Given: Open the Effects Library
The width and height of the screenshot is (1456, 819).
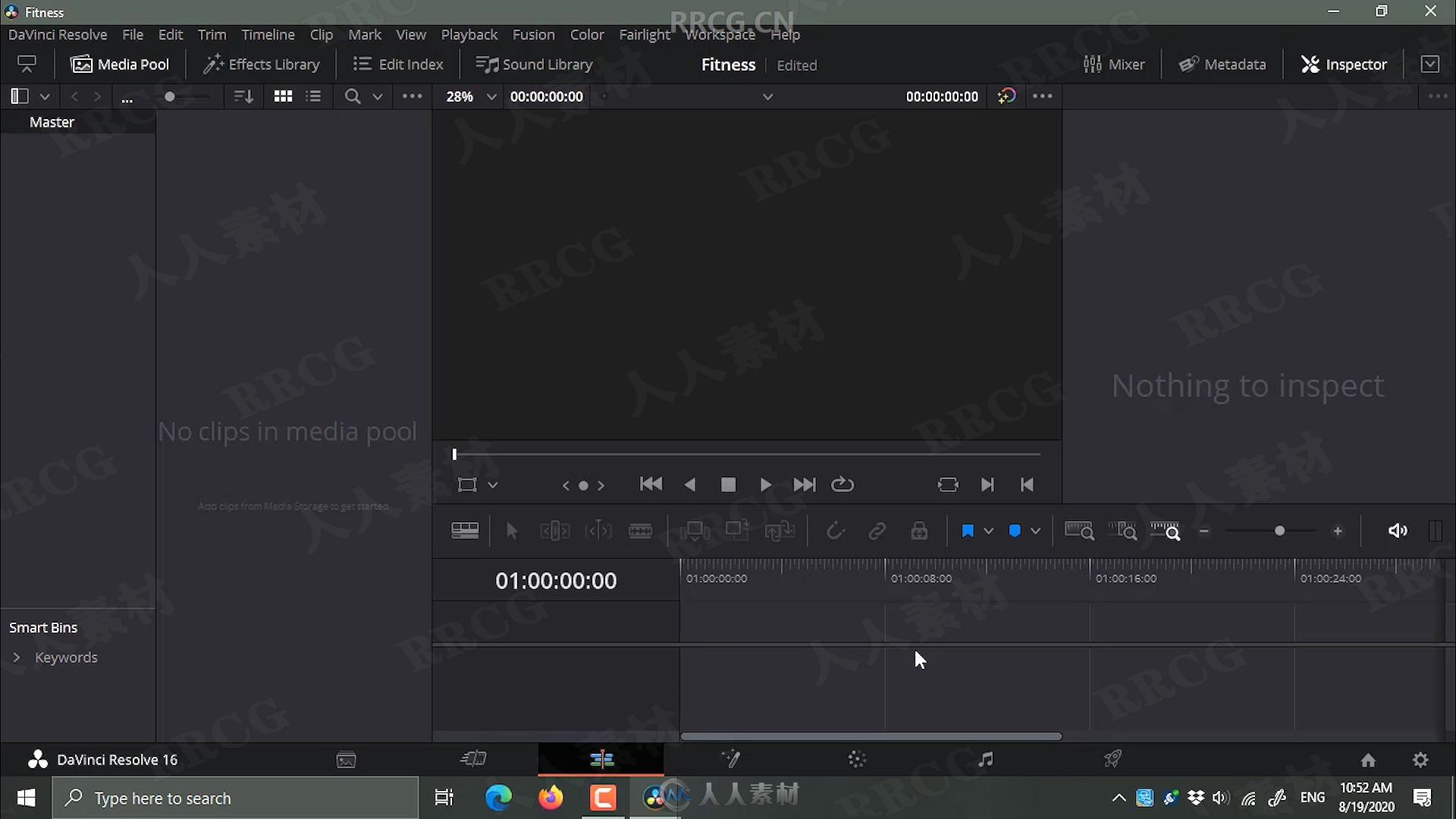Looking at the screenshot, I should 262,64.
